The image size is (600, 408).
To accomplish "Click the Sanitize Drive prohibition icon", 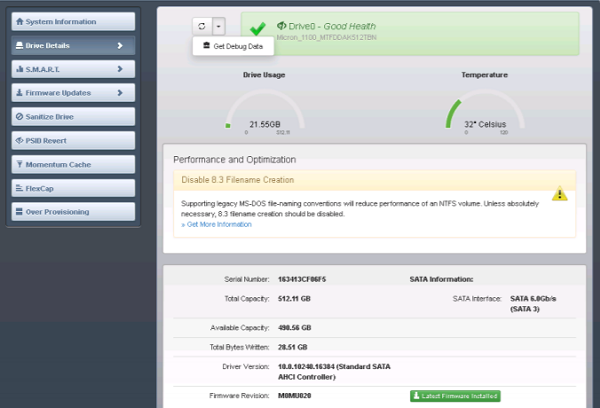I will (20, 117).
